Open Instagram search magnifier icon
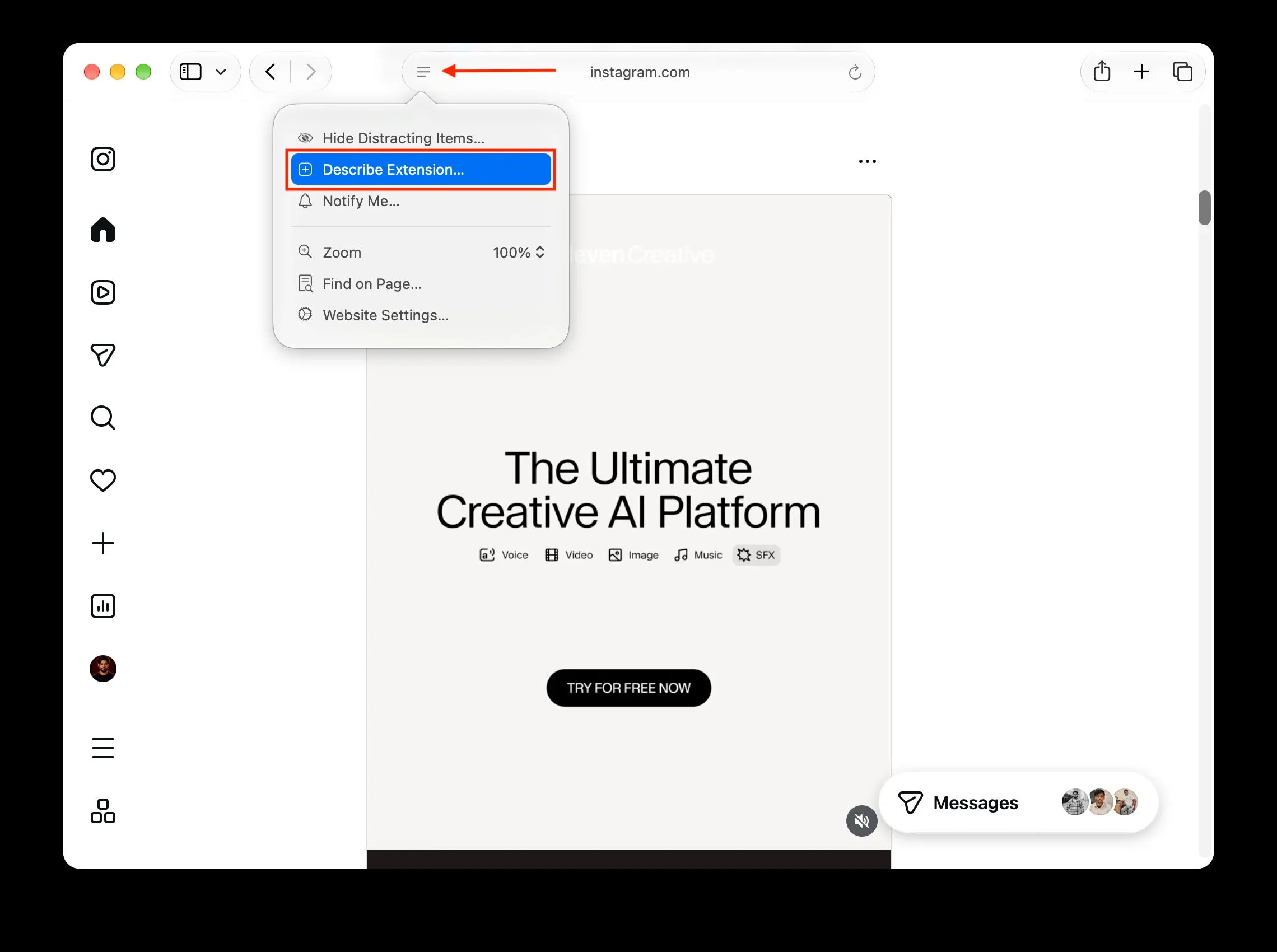Screen dimensions: 1277x952 tap(103, 418)
